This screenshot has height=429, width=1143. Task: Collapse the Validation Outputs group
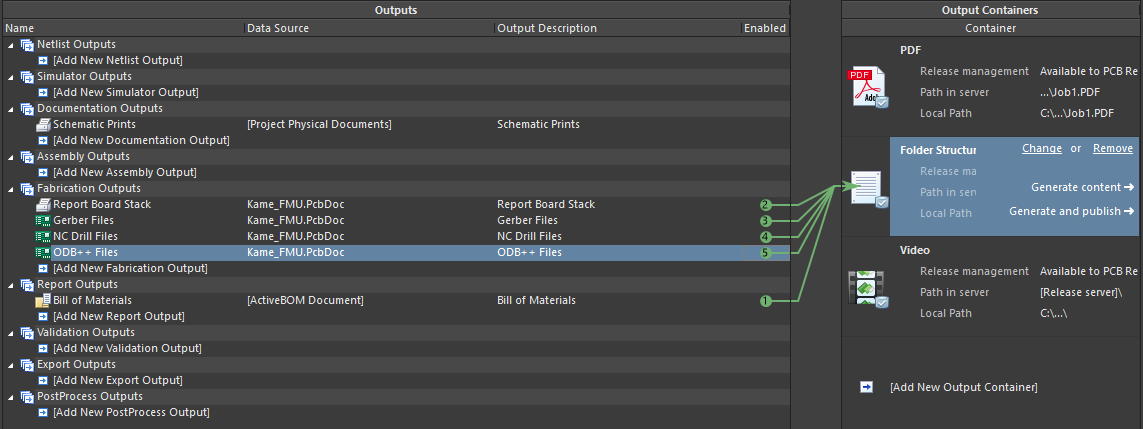pyautogui.click(x=10, y=334)
